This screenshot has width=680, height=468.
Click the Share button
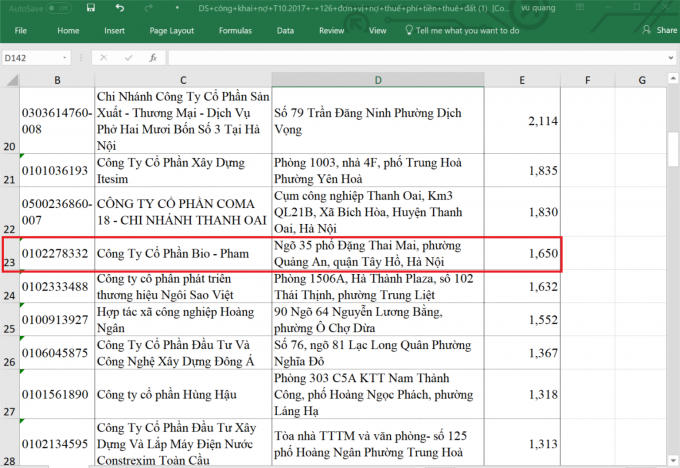pyautogui.click(x=660, y=30)
